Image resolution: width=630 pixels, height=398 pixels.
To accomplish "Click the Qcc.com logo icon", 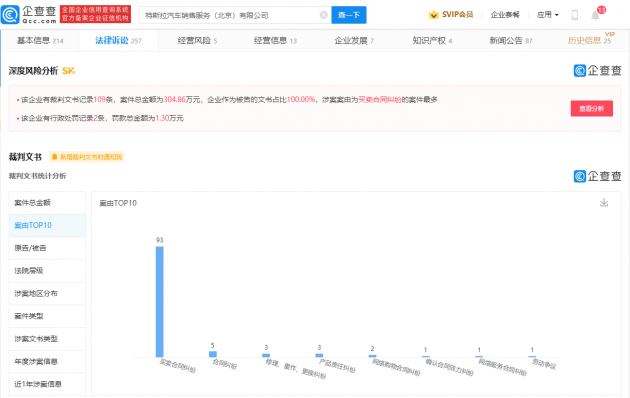I will tap(10, 14).
